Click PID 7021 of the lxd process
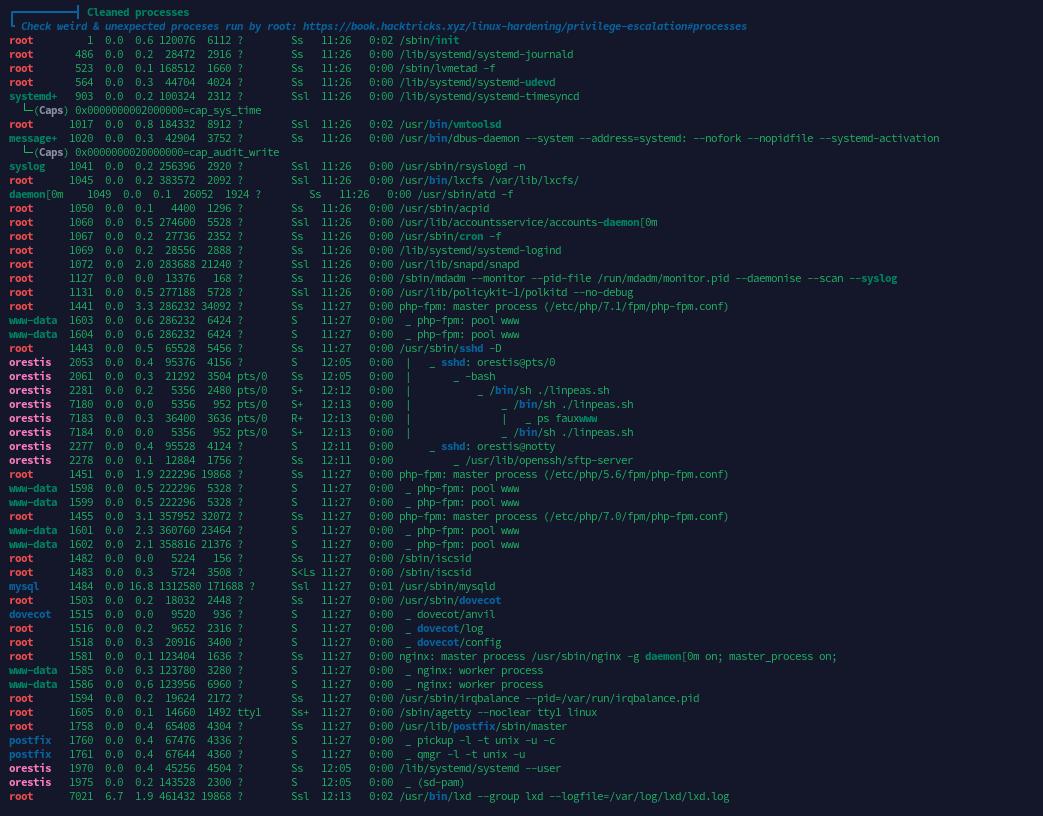The image size is (1043, 816). [81, 796]
